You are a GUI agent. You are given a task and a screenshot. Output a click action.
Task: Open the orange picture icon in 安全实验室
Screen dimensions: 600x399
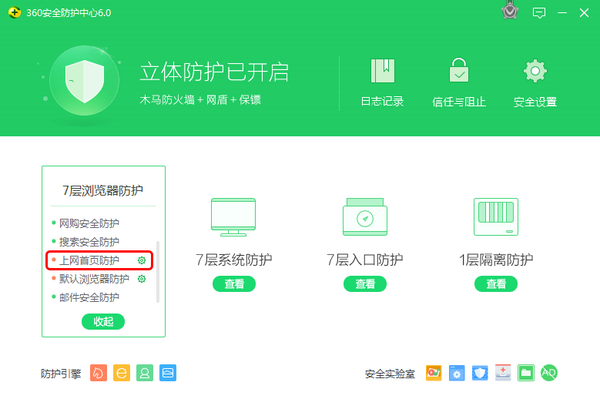click(x=434, y=373)
